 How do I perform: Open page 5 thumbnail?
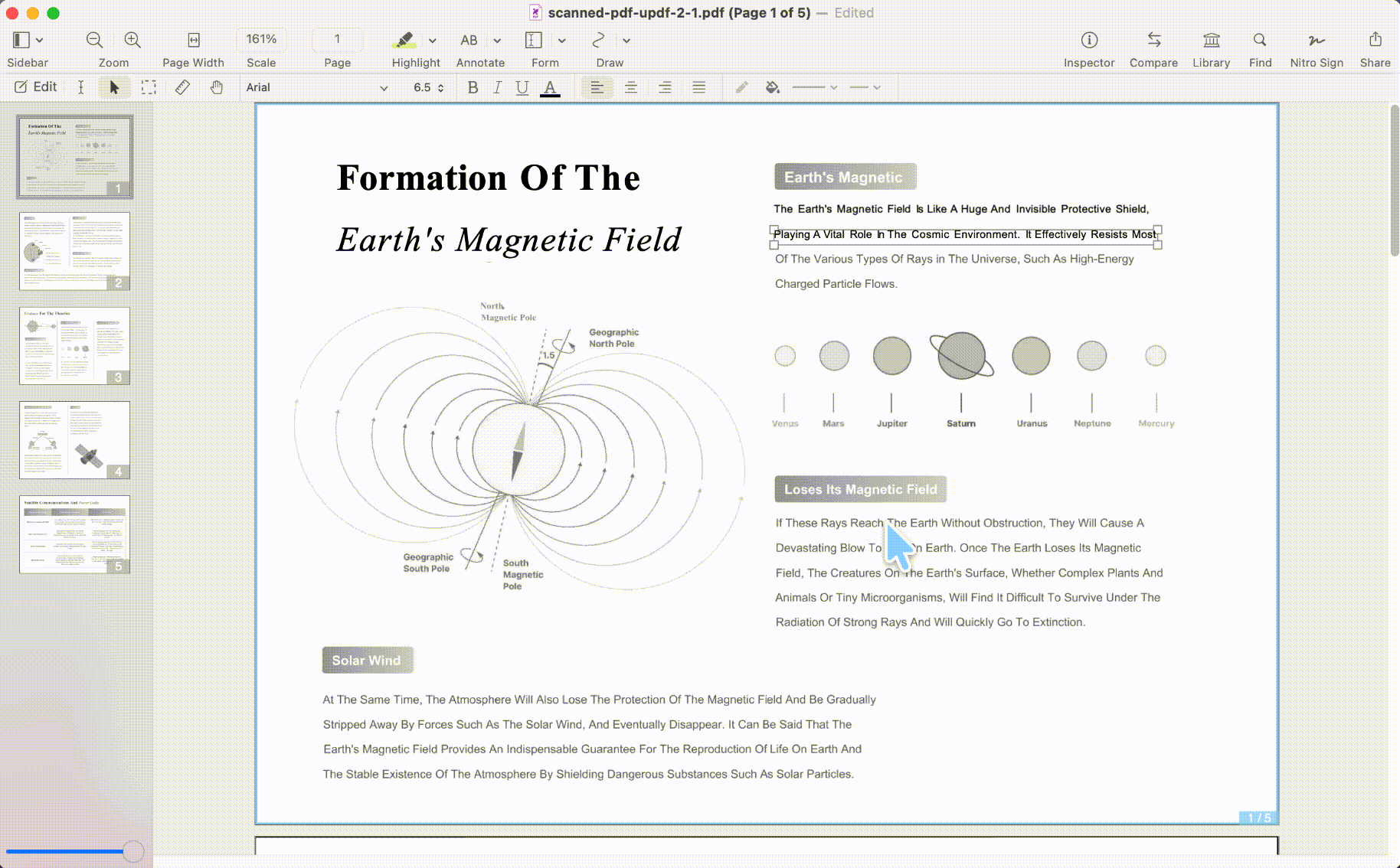click(x=74, y=534)
